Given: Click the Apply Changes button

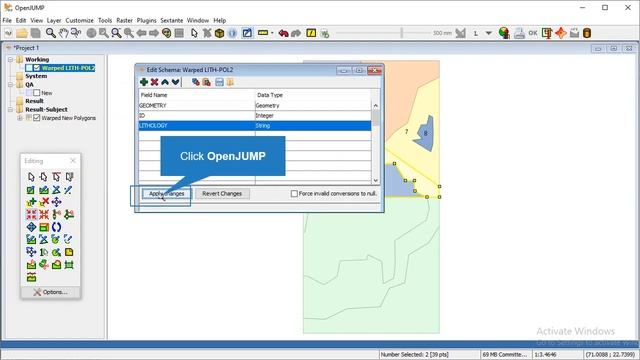Looking at the screenshot, I should [x=167, y=193].
